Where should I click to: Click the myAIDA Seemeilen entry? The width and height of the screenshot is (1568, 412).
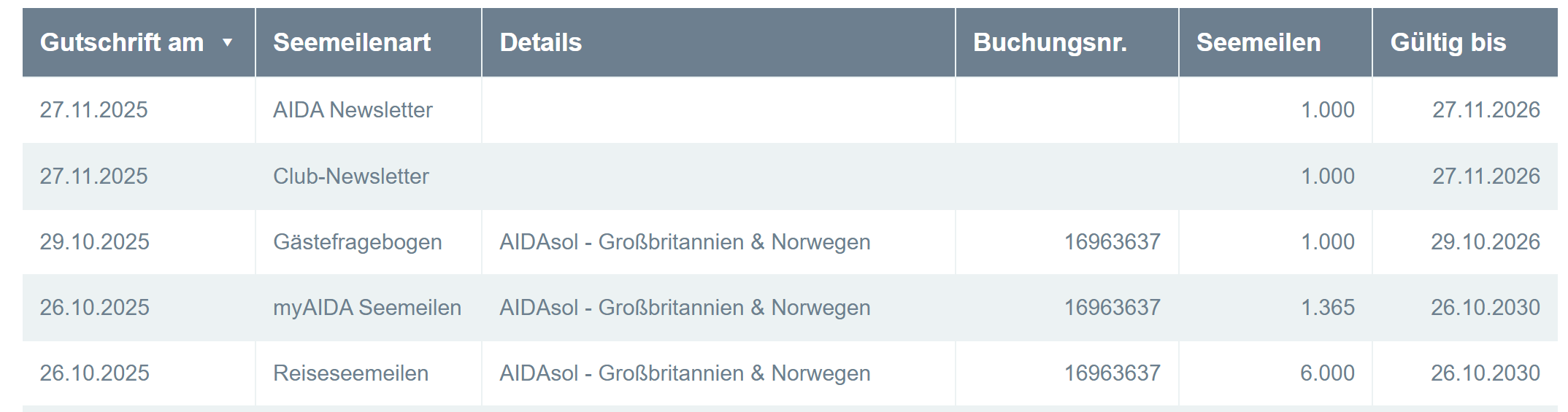click(x=366, y=308)
